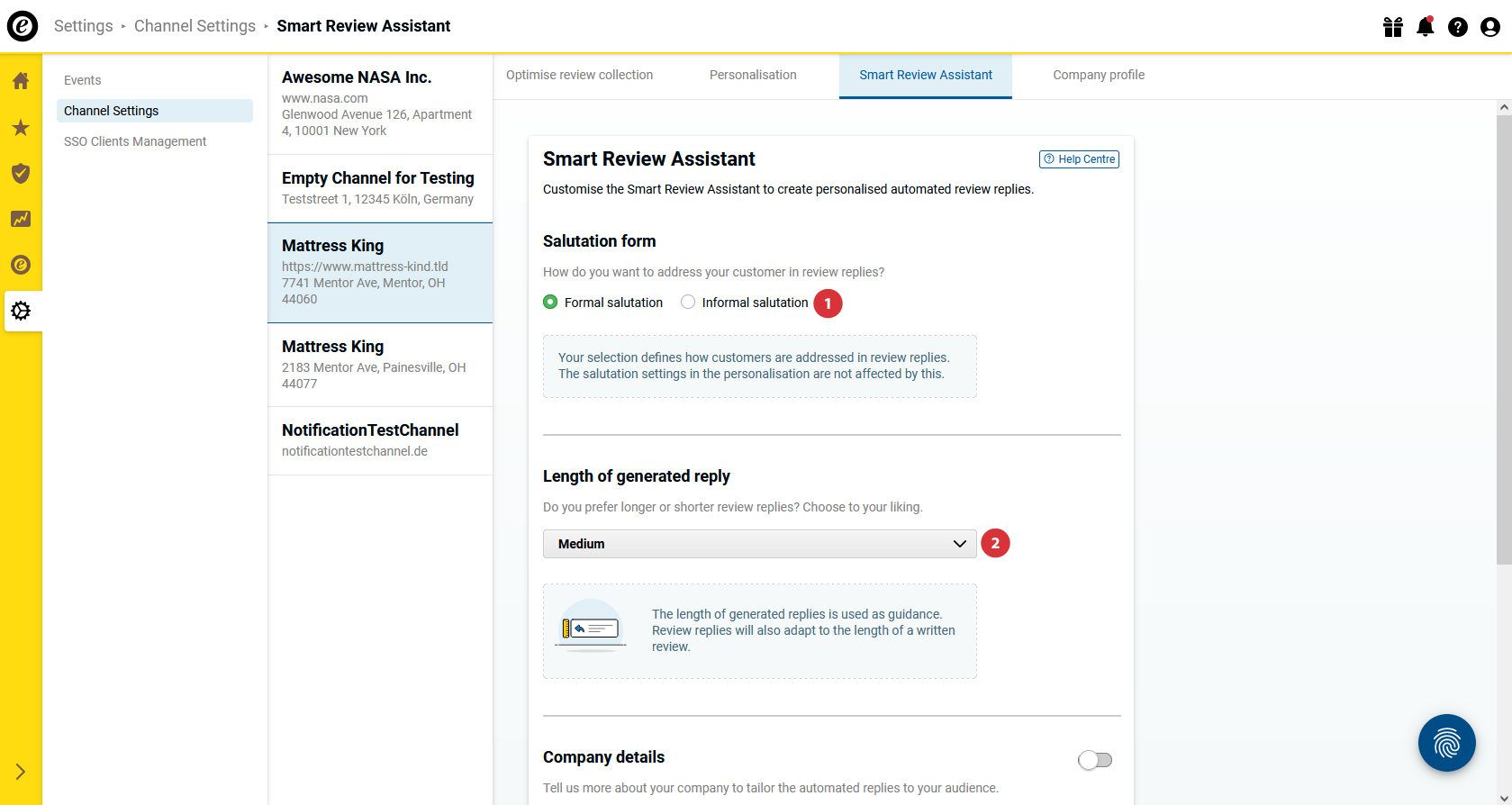The image size is (1512, 805).
Task: Click the reply illustration in the guidance box
Action: (x=591, y=627)
